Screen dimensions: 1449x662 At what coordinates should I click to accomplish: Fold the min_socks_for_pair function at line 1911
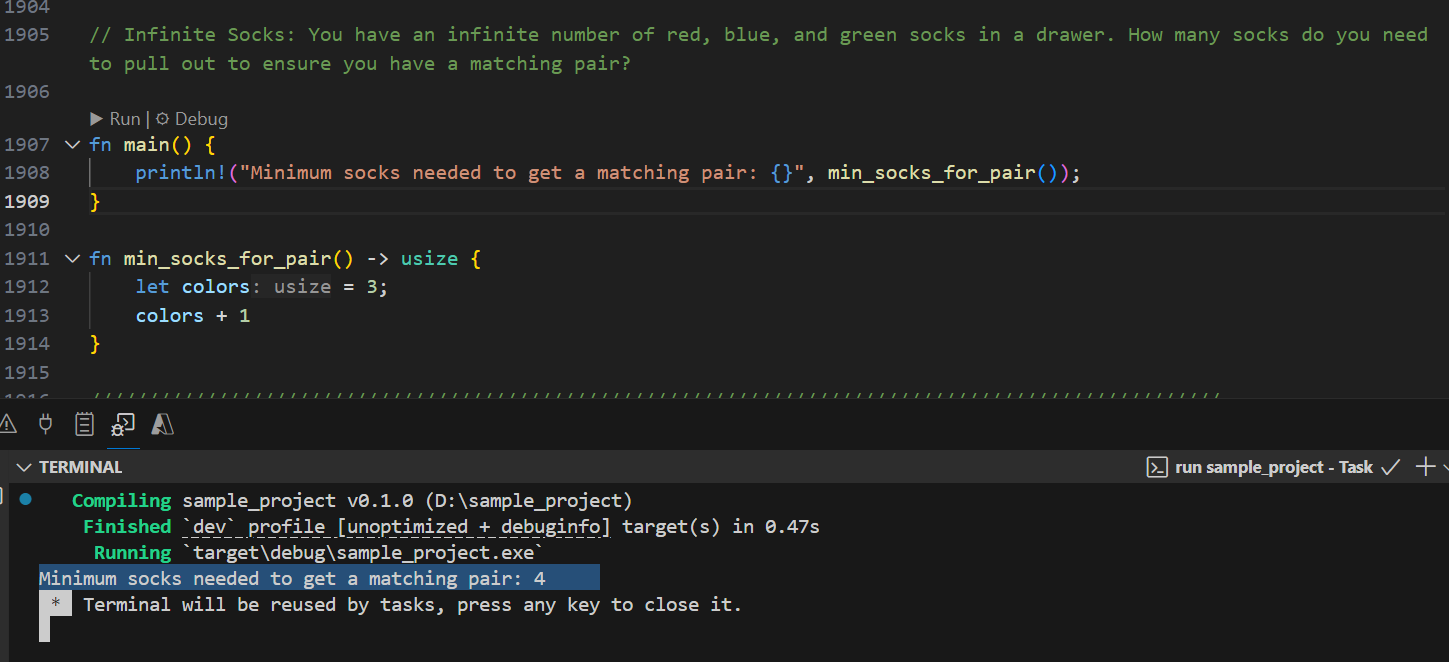pyautogui.click(x=72, y=259)
